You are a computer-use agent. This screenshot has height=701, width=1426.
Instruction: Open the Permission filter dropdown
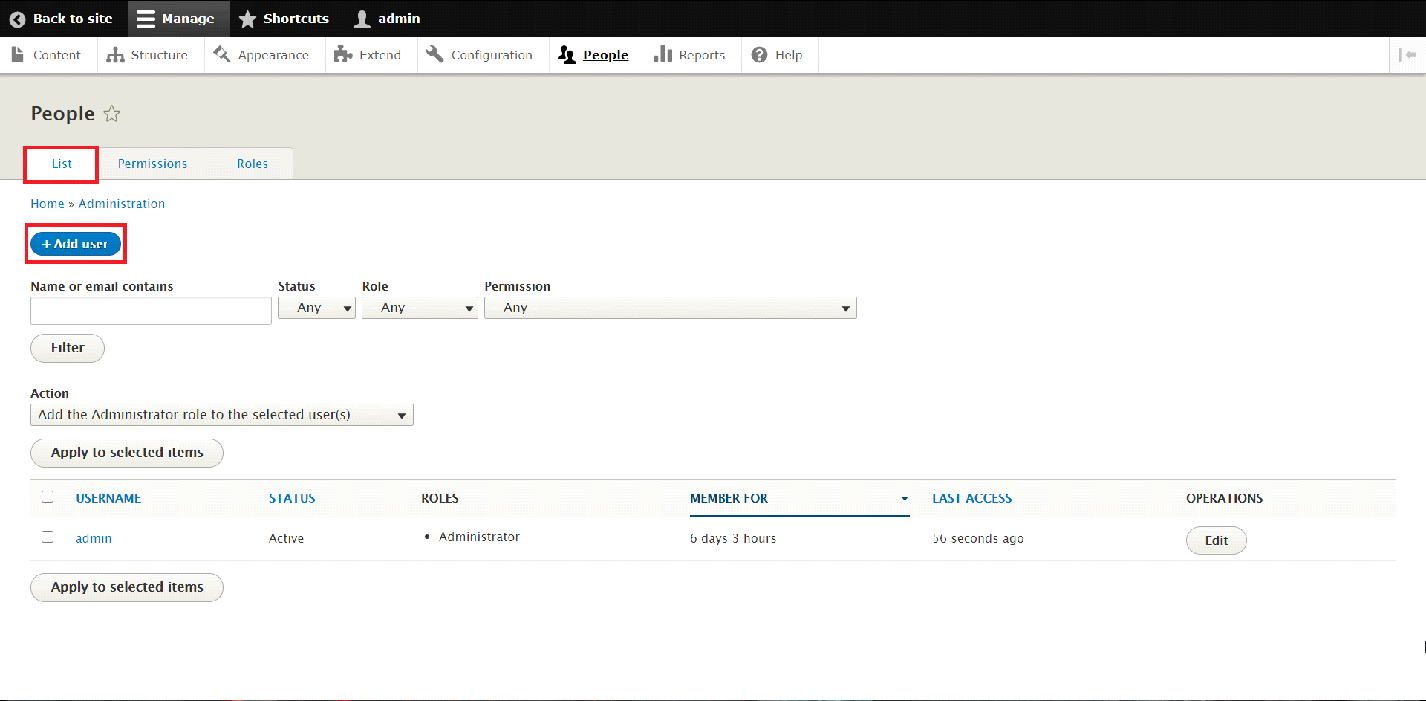point(670,308)
